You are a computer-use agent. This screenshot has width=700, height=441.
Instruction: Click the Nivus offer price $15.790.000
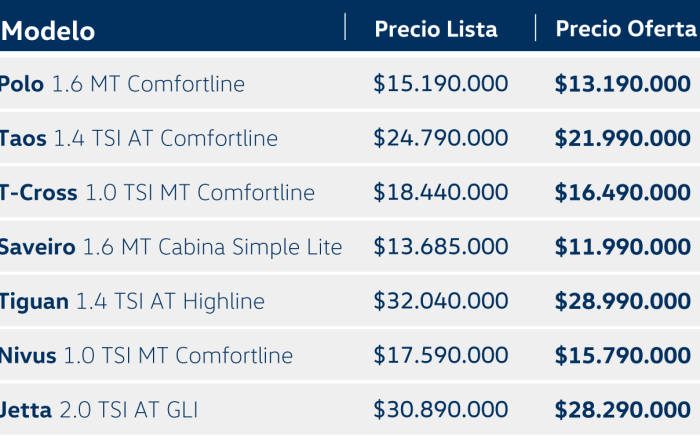[623, 355]
